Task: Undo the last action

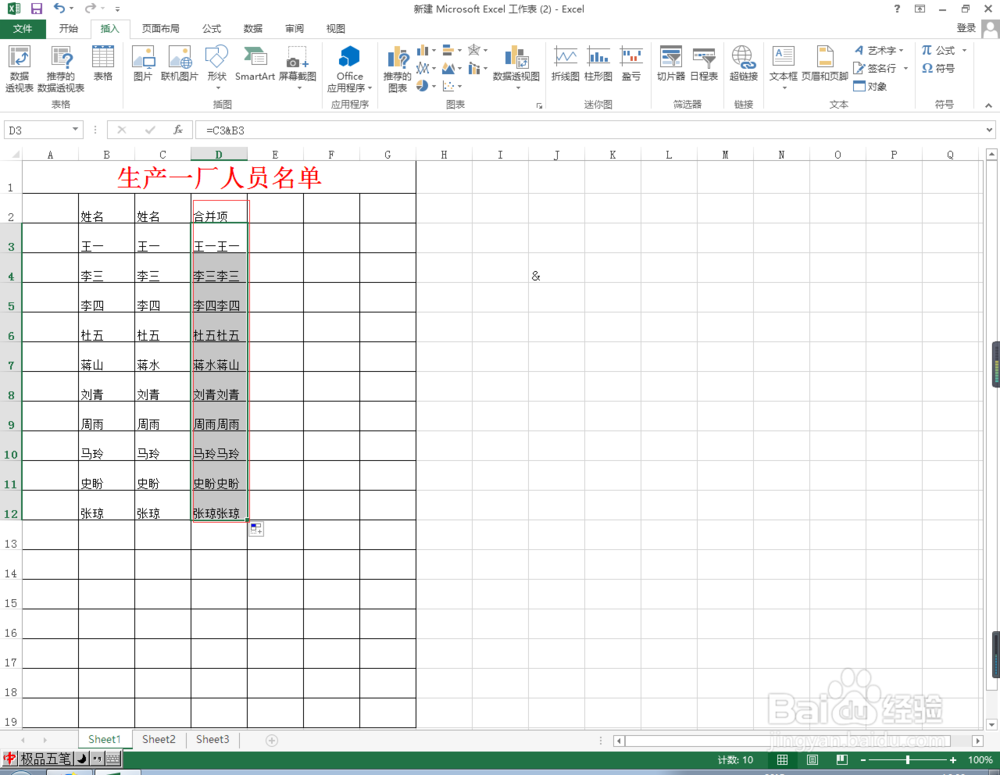Action: point(59,8)
